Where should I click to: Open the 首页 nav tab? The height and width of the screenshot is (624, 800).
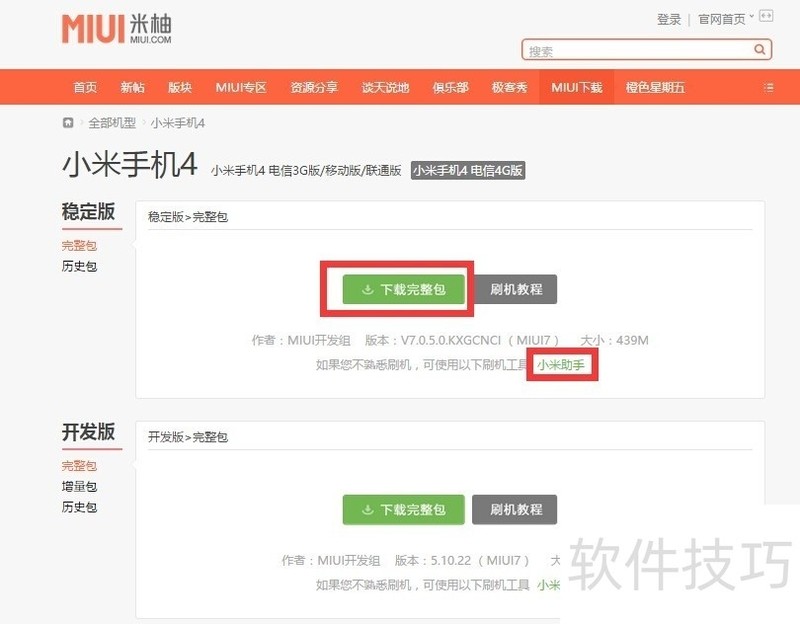coord(85,87)
